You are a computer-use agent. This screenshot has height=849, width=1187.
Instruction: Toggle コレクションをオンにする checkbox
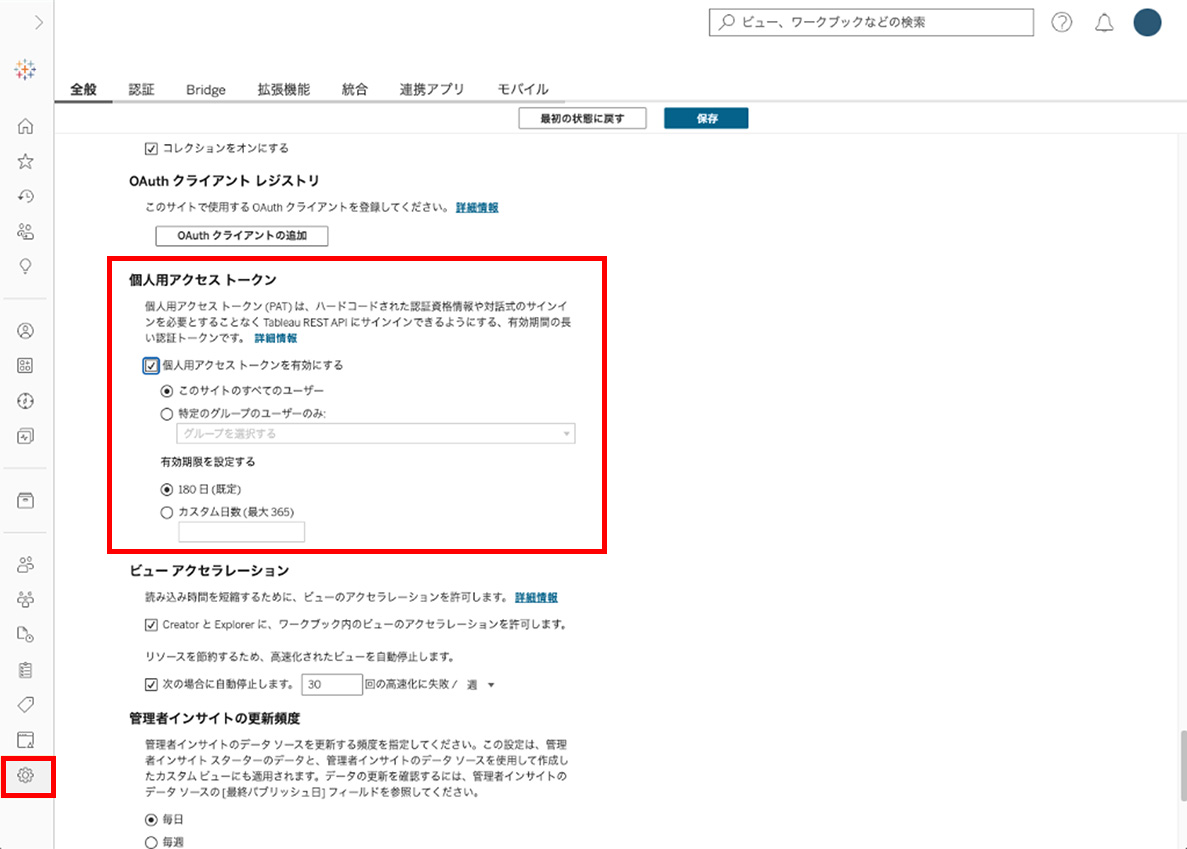pyautogui.click(x=152, y=148)
